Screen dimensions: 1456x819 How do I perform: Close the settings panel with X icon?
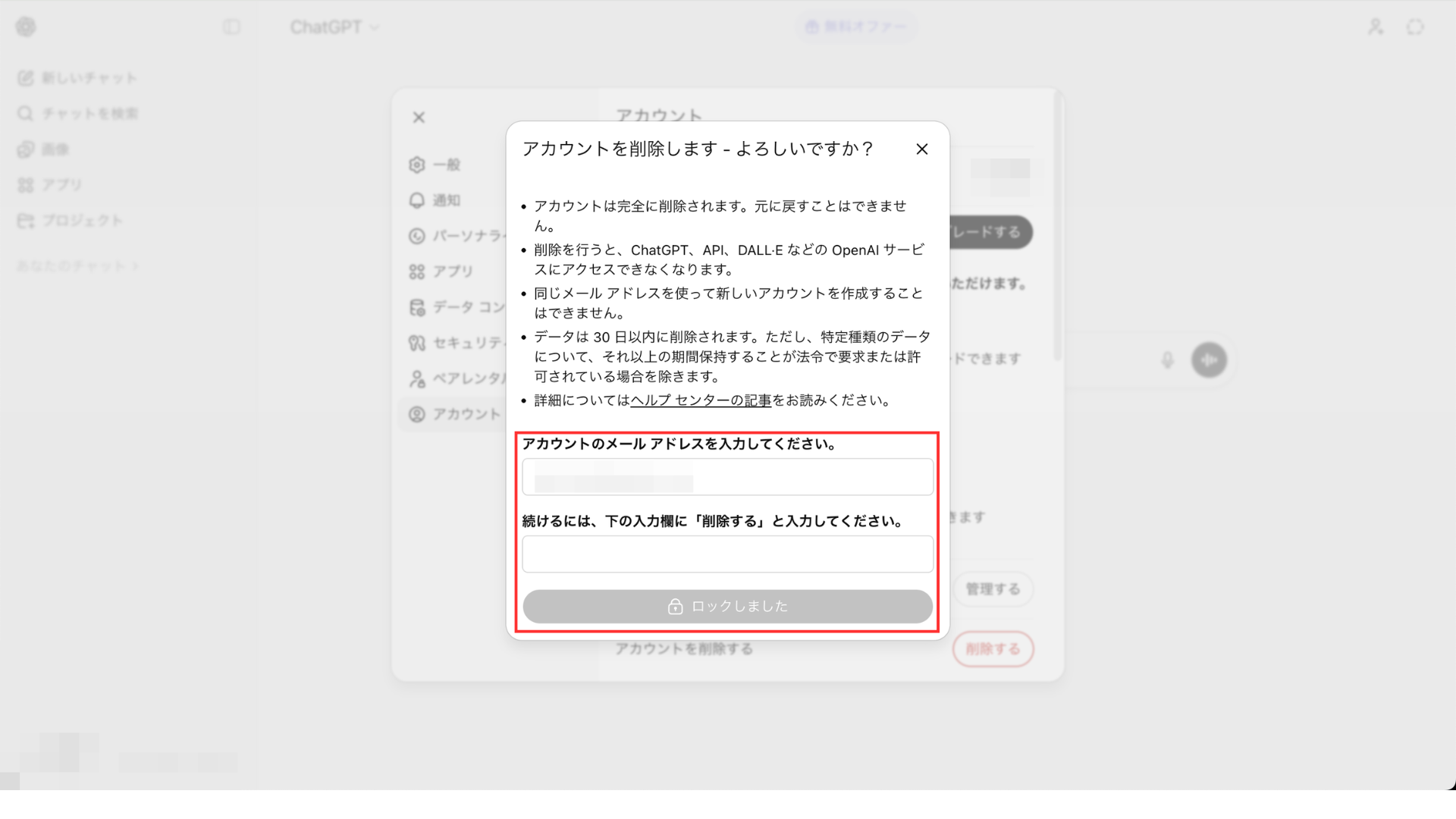coord(419,118)
